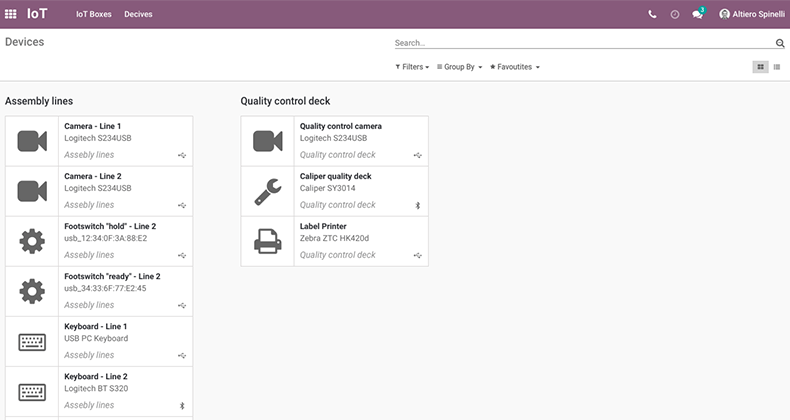The image size is (790, 420).
Task: Open the chat messages icon
Action: [x=698, y=14]
